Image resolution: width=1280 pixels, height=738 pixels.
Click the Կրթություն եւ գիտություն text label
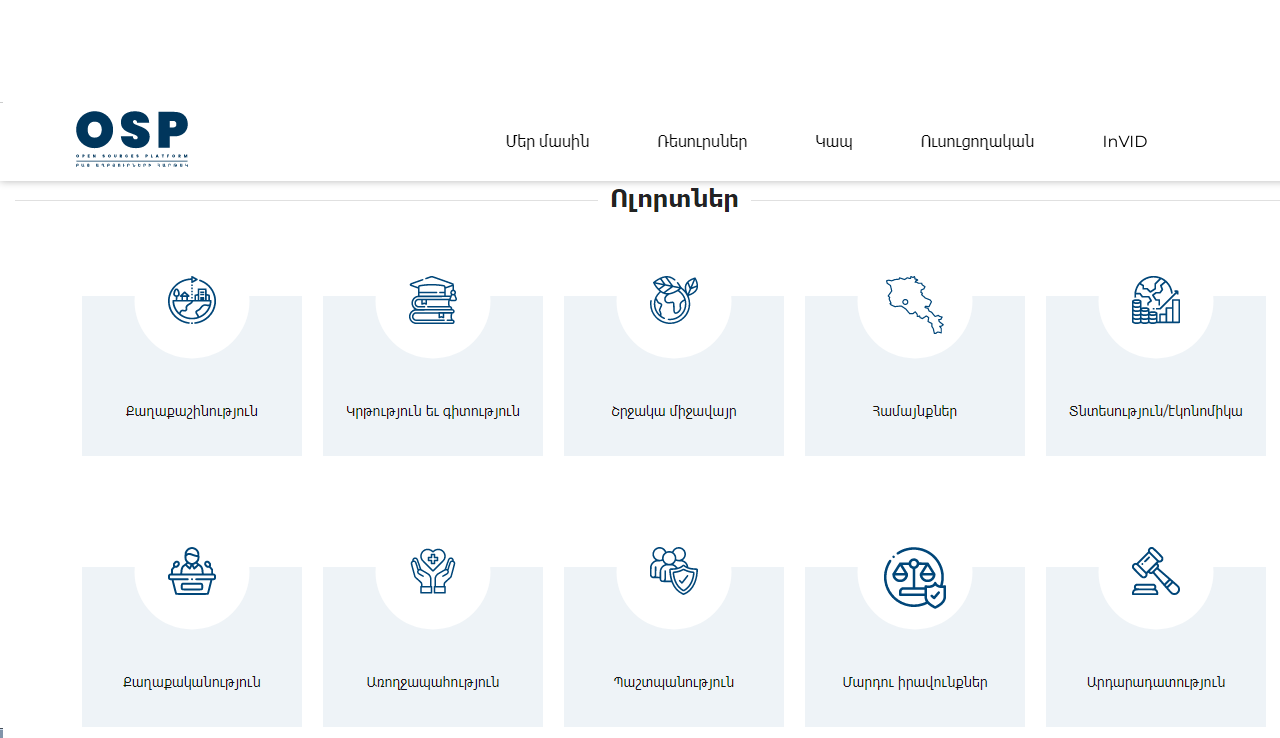433,411
